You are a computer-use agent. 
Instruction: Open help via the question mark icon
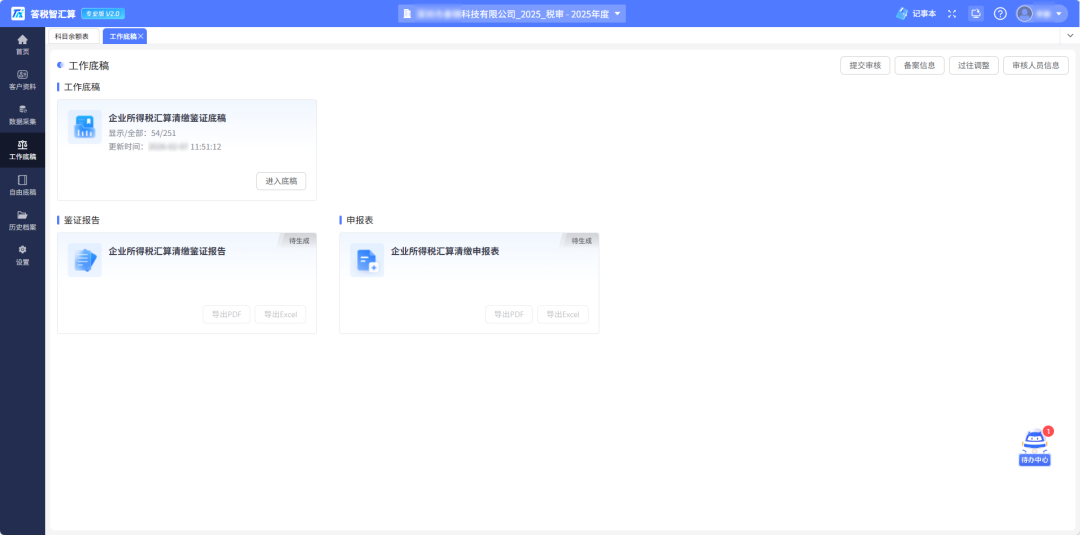(1000, 14)
